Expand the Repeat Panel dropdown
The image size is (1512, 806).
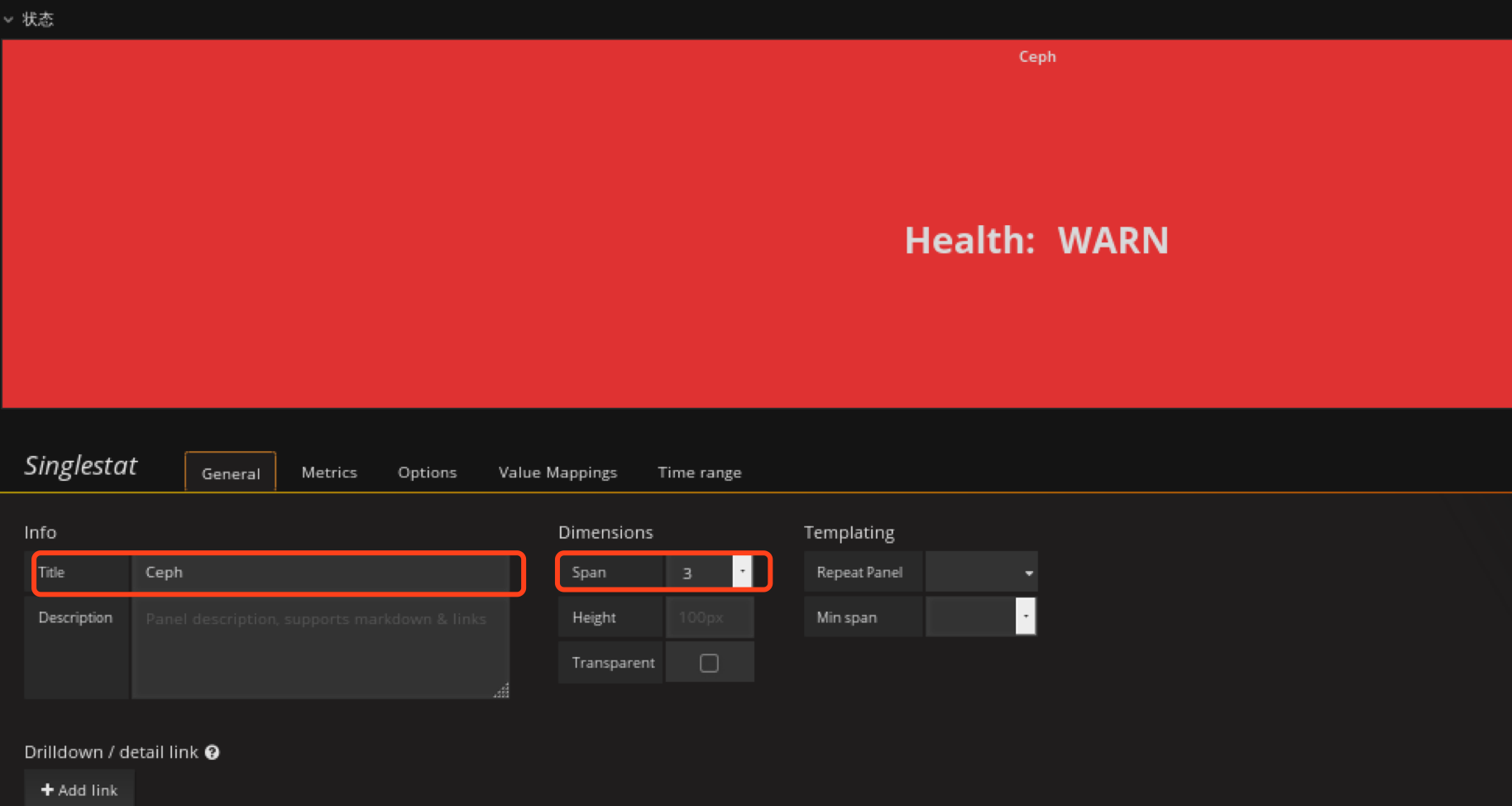[981, 573]
